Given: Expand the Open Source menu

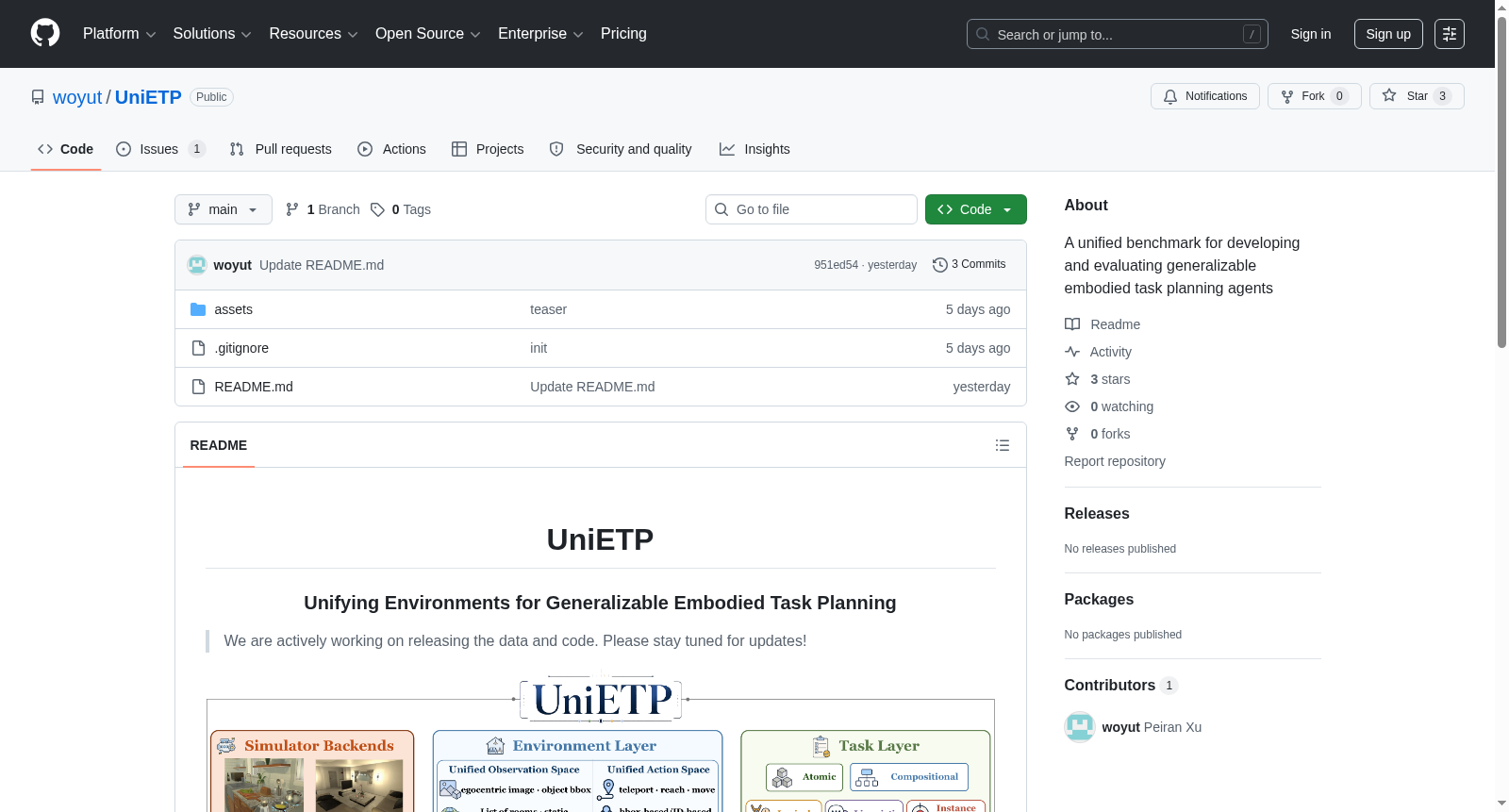Looking at the screenshot, I should [428, 34].
